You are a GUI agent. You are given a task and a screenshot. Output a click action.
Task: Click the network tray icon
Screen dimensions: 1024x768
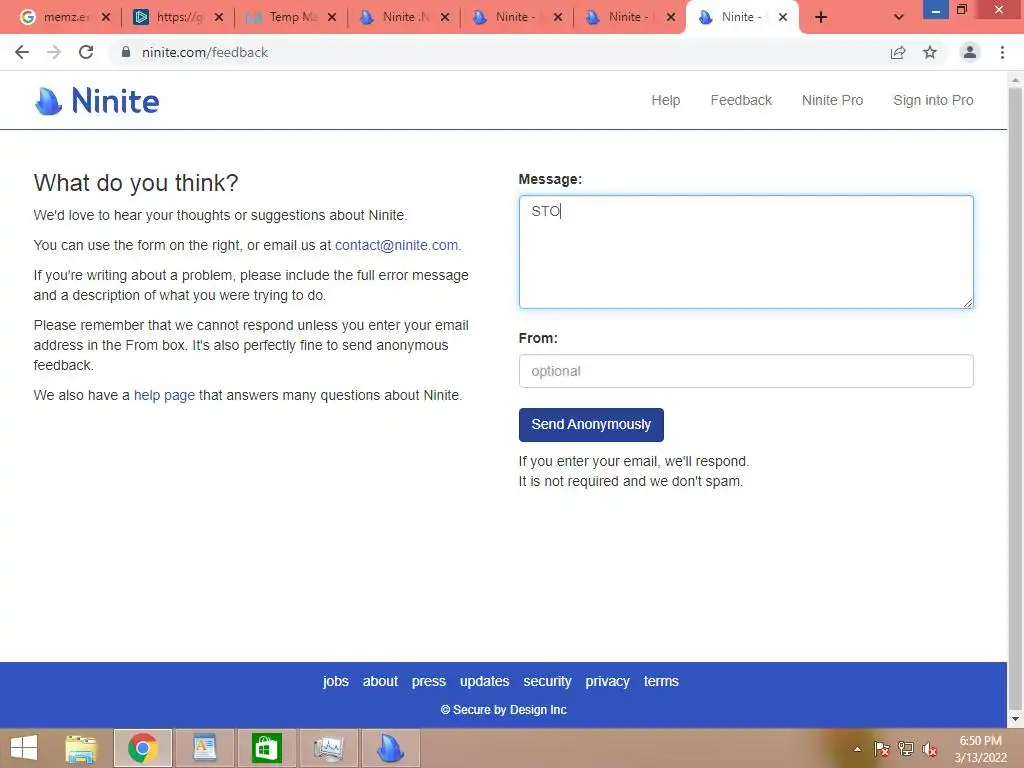906,749
